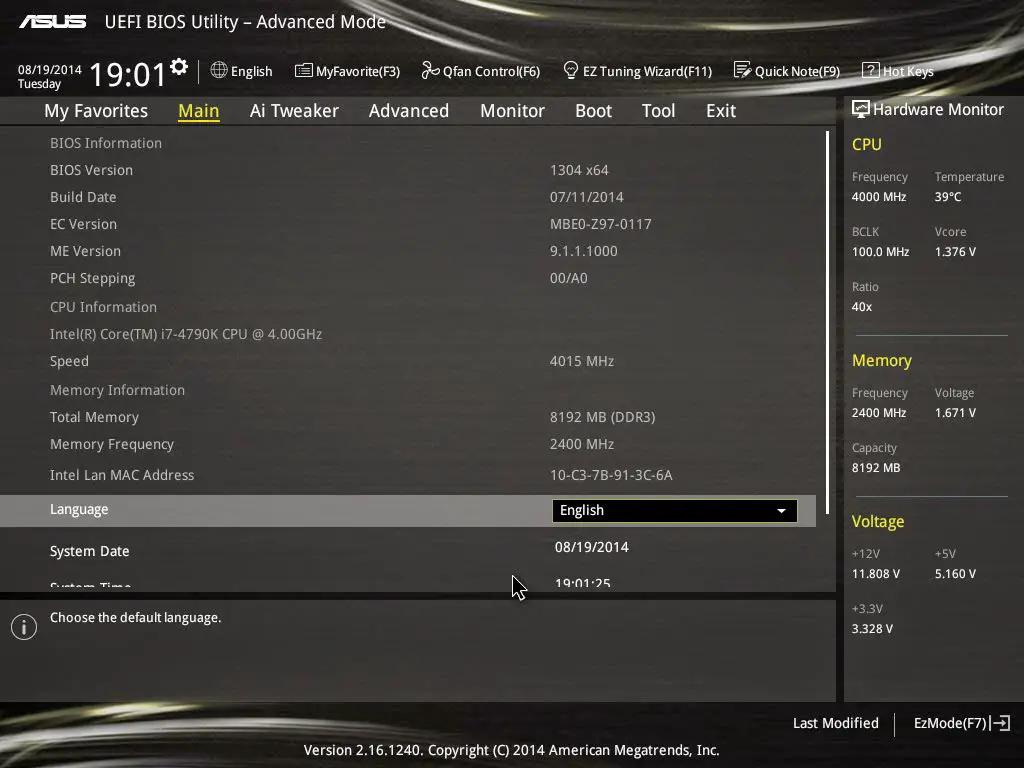Image resolution: width=1024 pixels, height=768 pixels.
Task: Click the Hot Keys question mark icon
Action: 871,70
